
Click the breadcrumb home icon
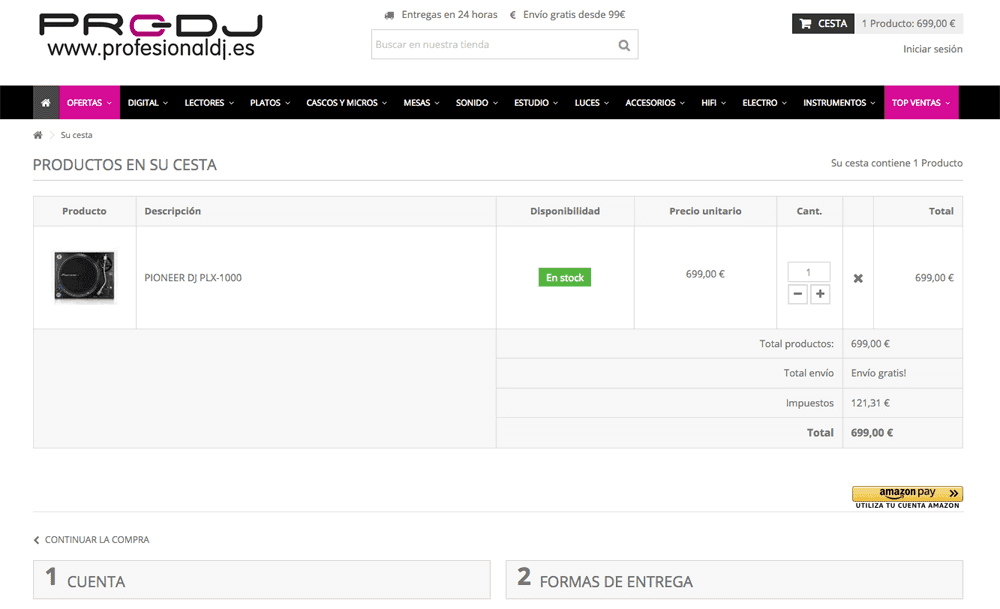tap(38, 135)
